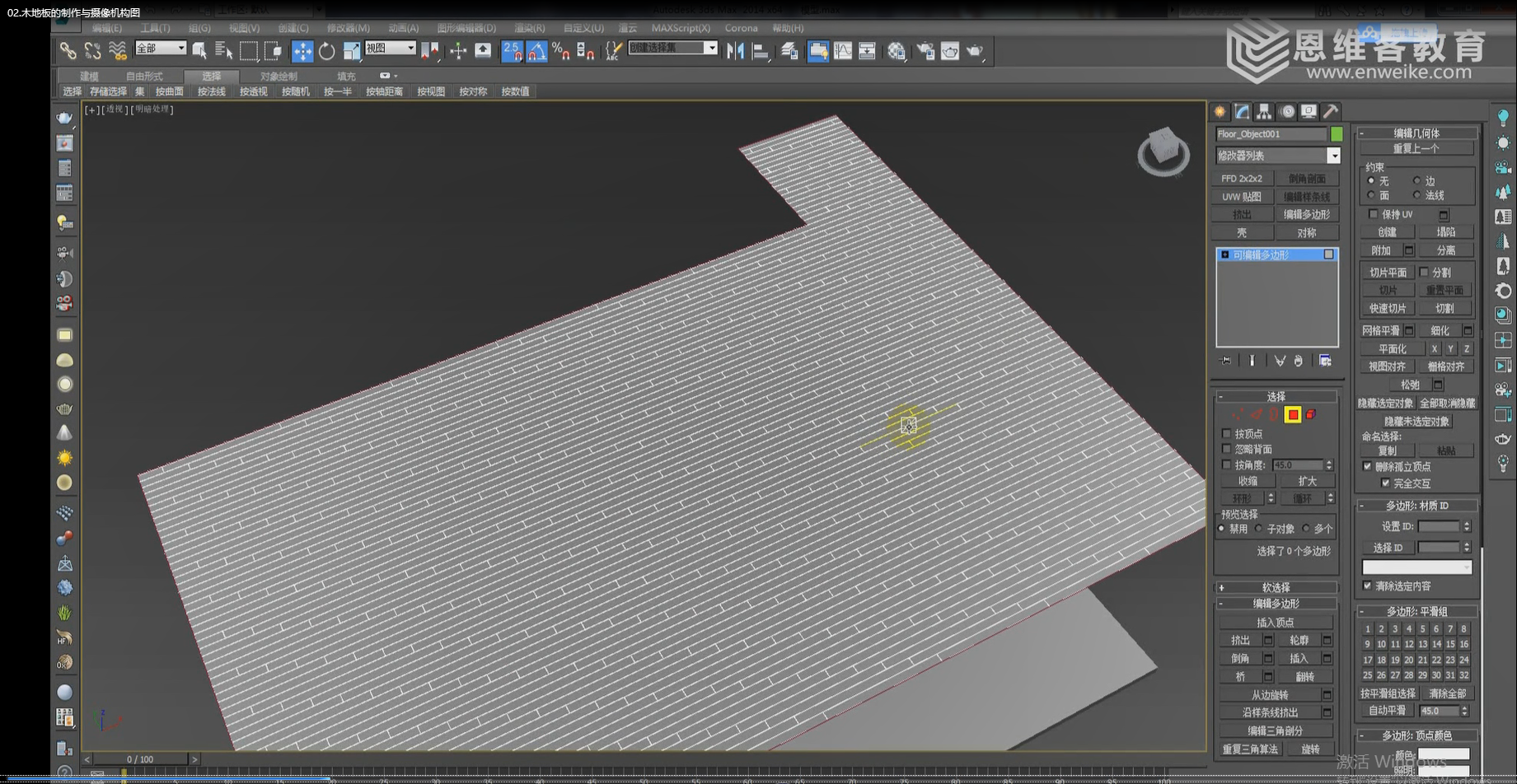Viewport: 1517px width, 784px height.
Task: Click the green object color swatch
Action: point(1337,133)
